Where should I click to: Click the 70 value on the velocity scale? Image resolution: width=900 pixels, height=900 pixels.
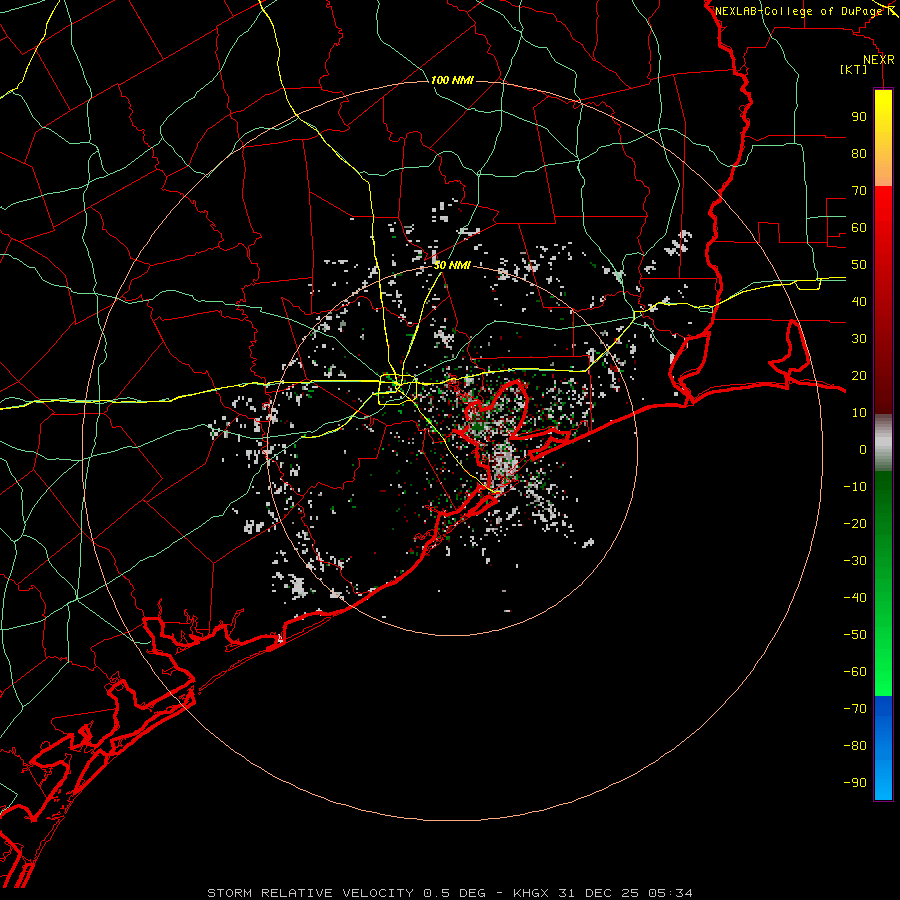[859, 191]
